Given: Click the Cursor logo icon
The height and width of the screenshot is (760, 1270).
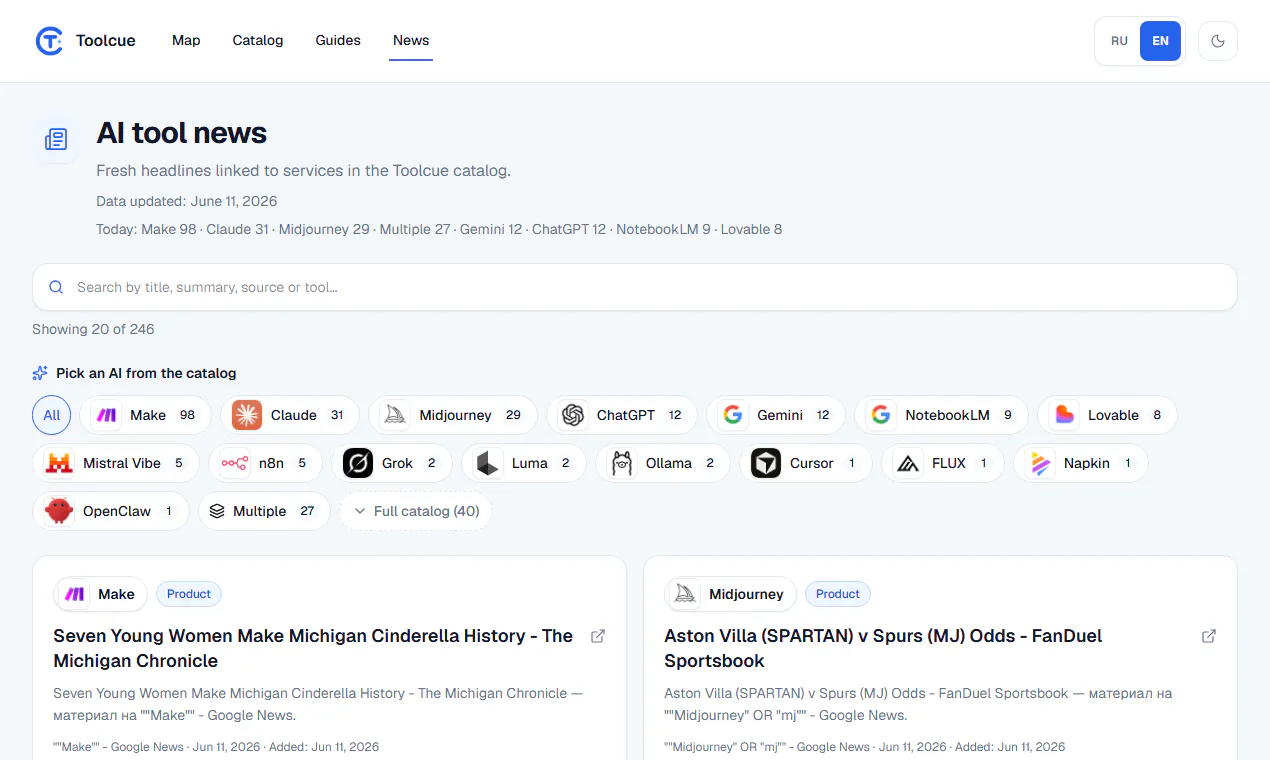Looking at the screenshot, I should tap(766, 463).
